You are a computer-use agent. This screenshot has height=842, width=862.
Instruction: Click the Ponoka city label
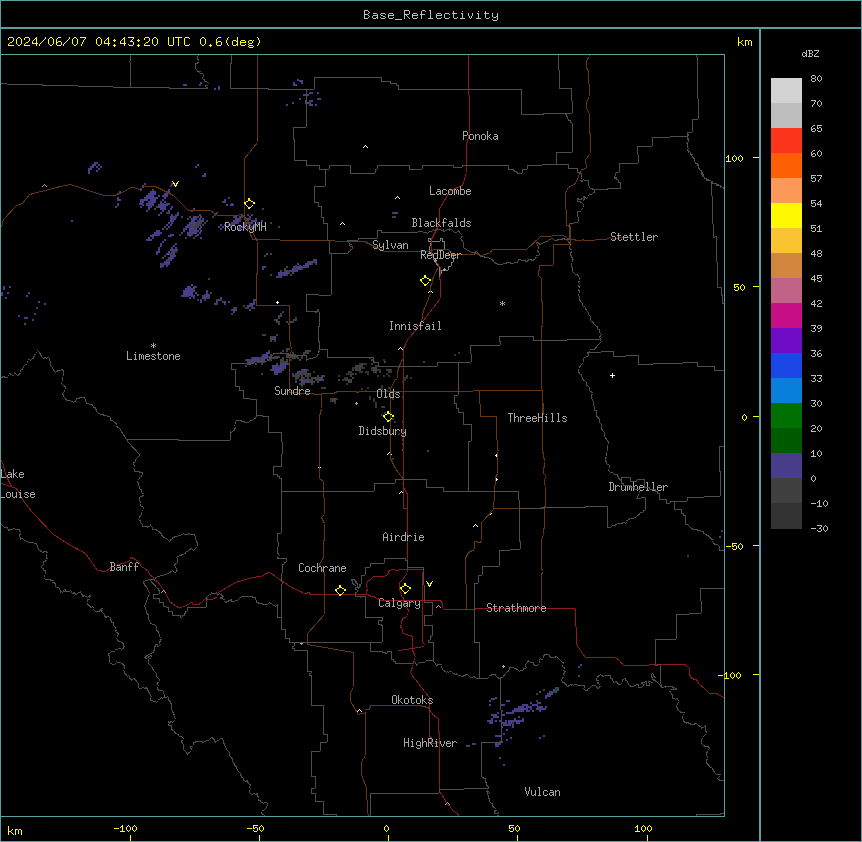(x=480, y=136)
